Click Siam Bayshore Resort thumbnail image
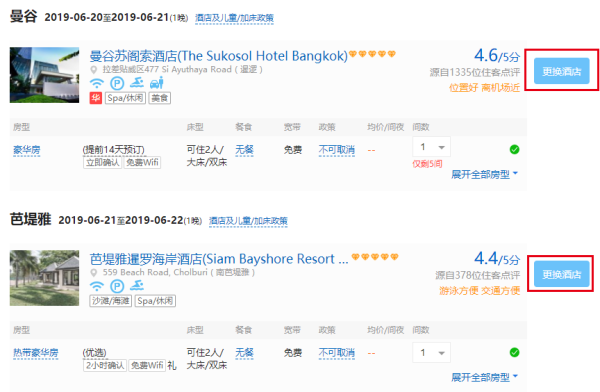Viewport: 600px width, 392px height. tap(44, 278)
